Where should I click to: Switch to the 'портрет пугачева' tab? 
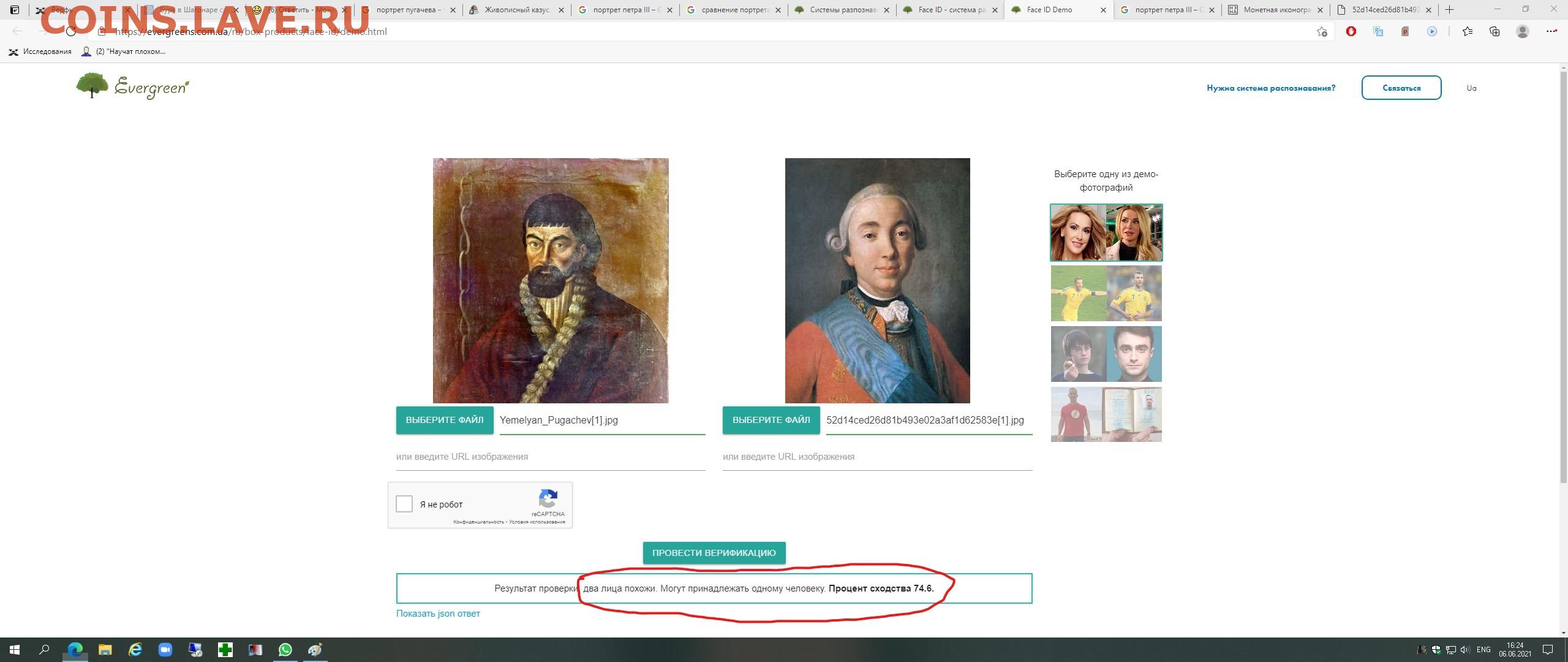point(409,10)
